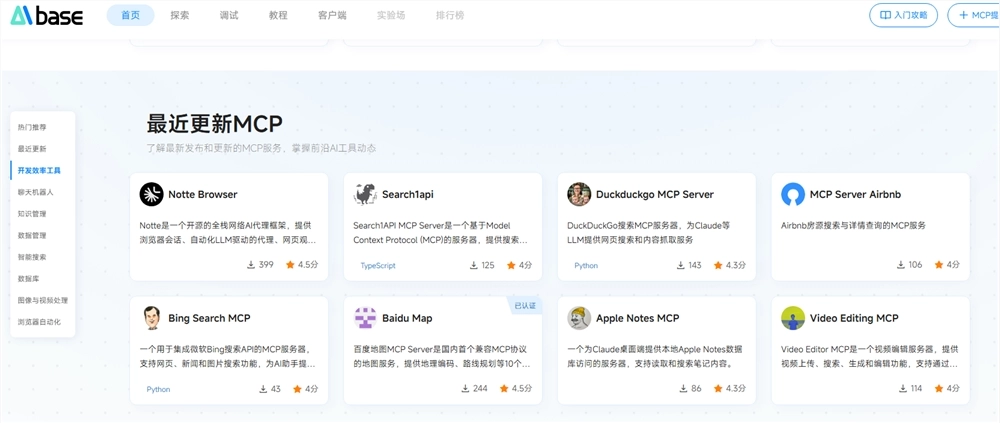Open the Video Editing MCP title

tap(854, 318)
